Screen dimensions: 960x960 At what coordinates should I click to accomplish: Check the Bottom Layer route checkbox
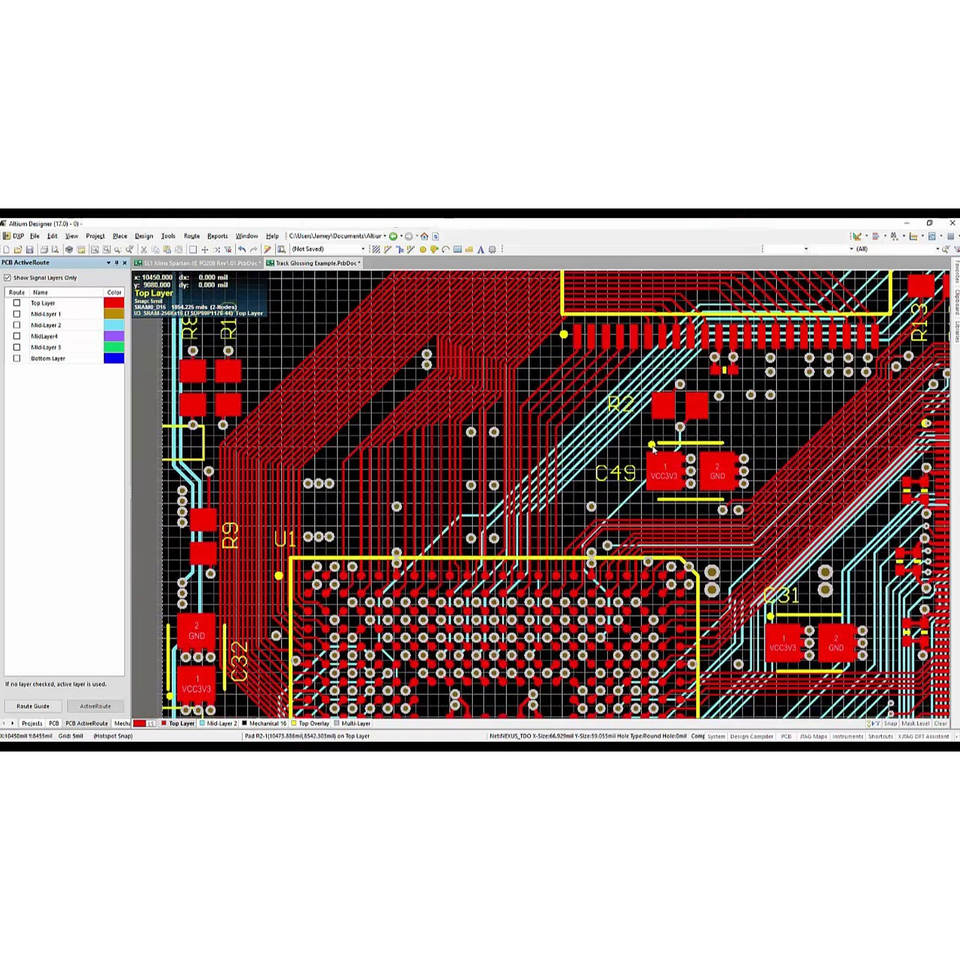17,358
